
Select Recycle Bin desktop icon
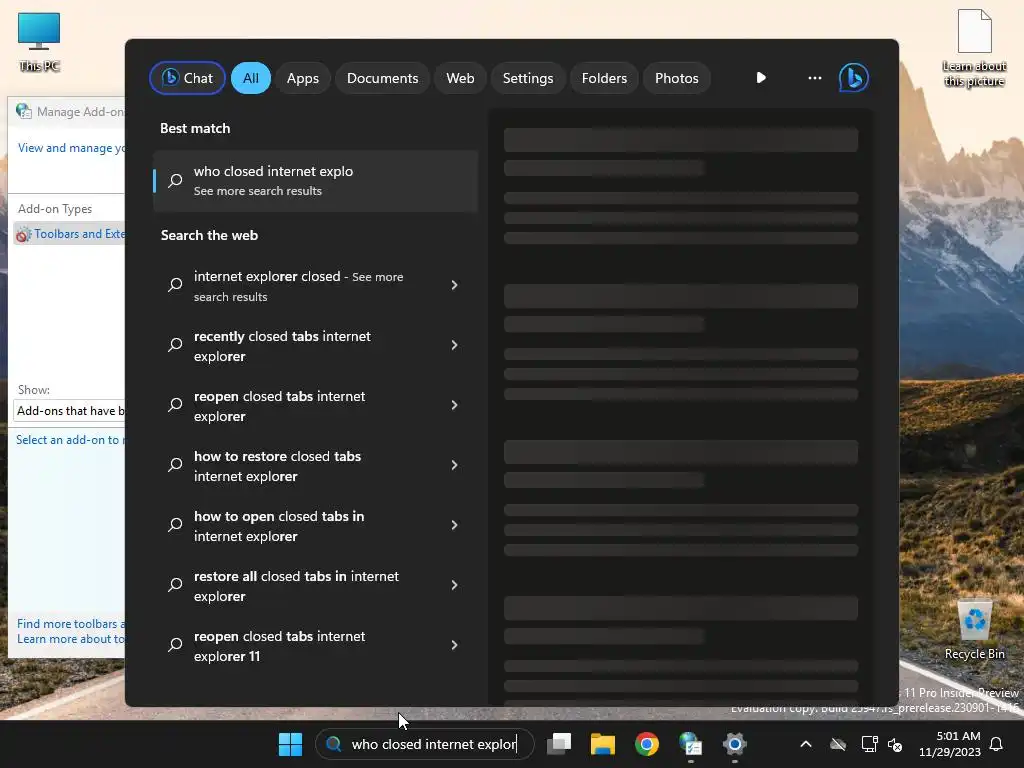coord(974,630)
